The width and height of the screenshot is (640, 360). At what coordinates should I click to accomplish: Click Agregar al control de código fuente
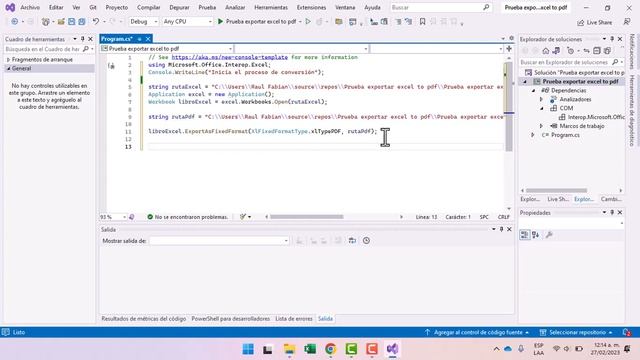pos(477,332)
